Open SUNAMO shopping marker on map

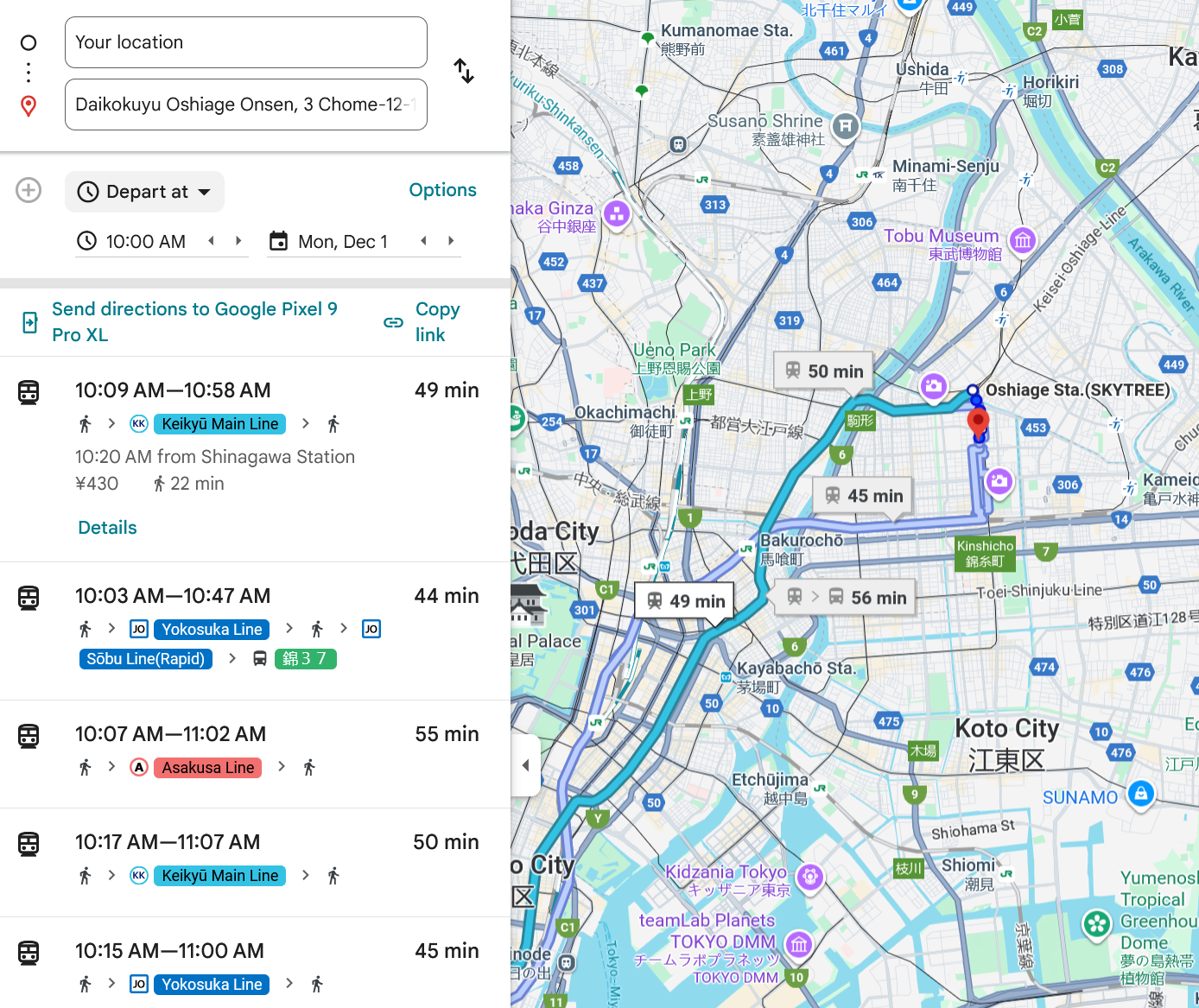1141,793
